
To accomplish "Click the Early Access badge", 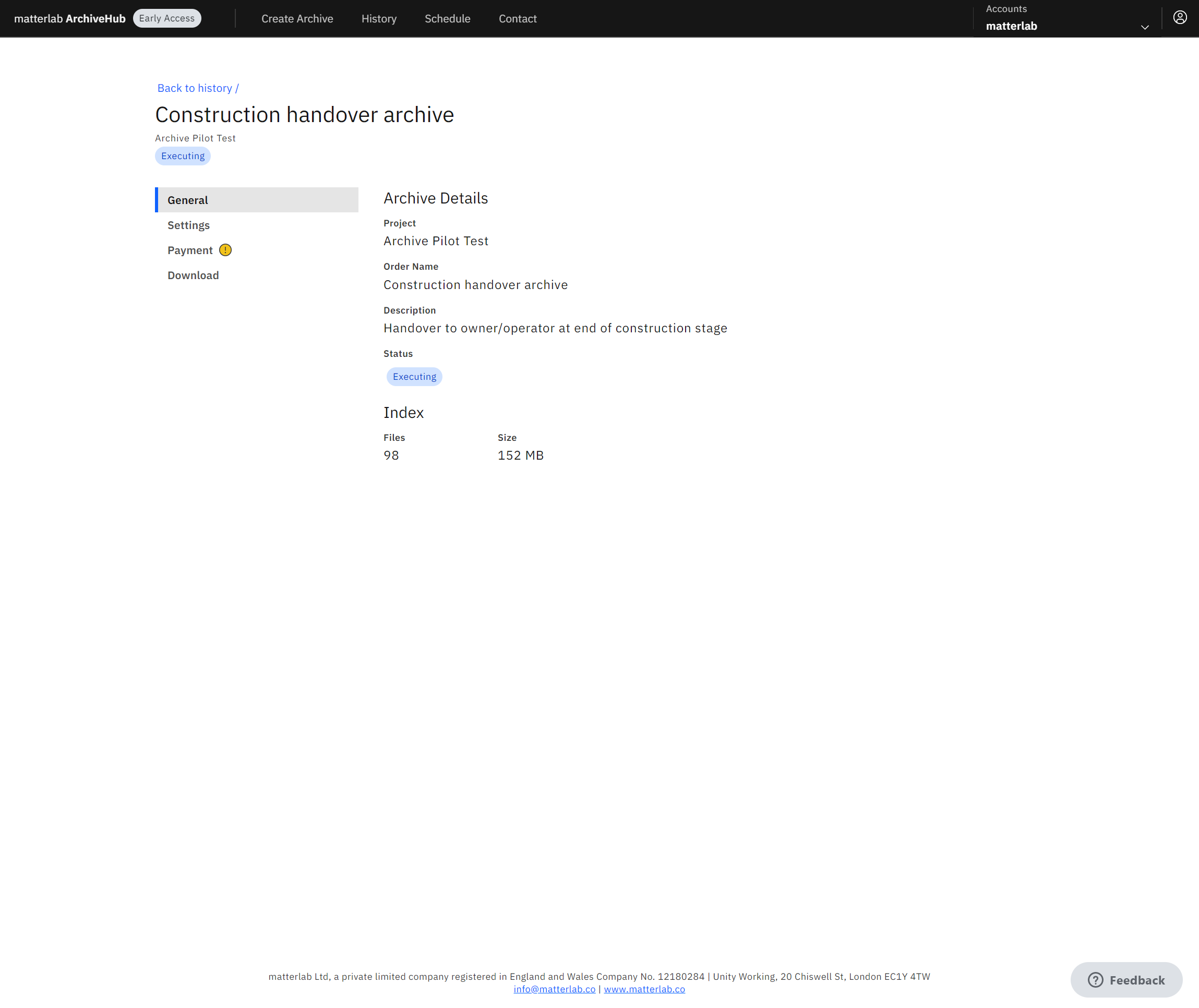I will pos(167,18).
